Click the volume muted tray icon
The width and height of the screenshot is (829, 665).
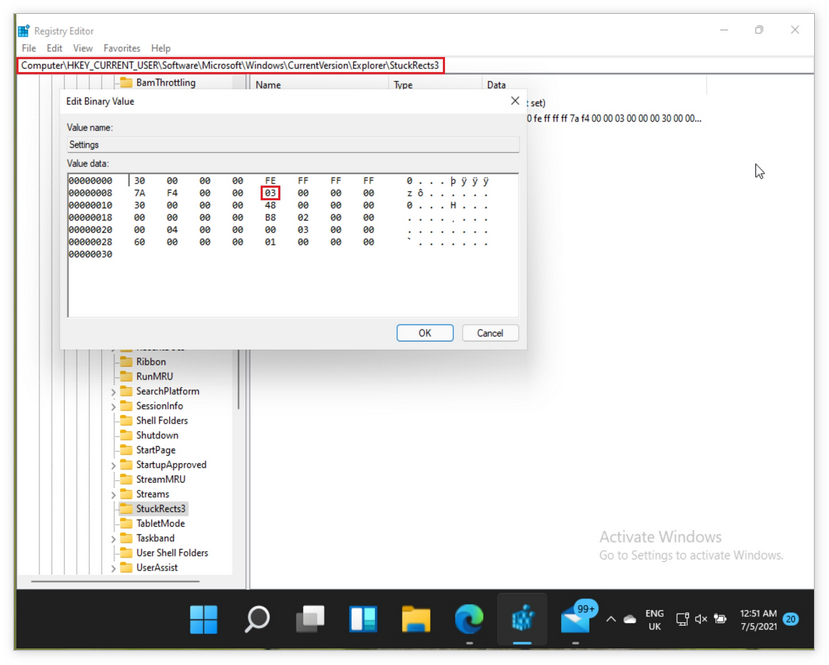pyautogui.click(x=701, y=620)
